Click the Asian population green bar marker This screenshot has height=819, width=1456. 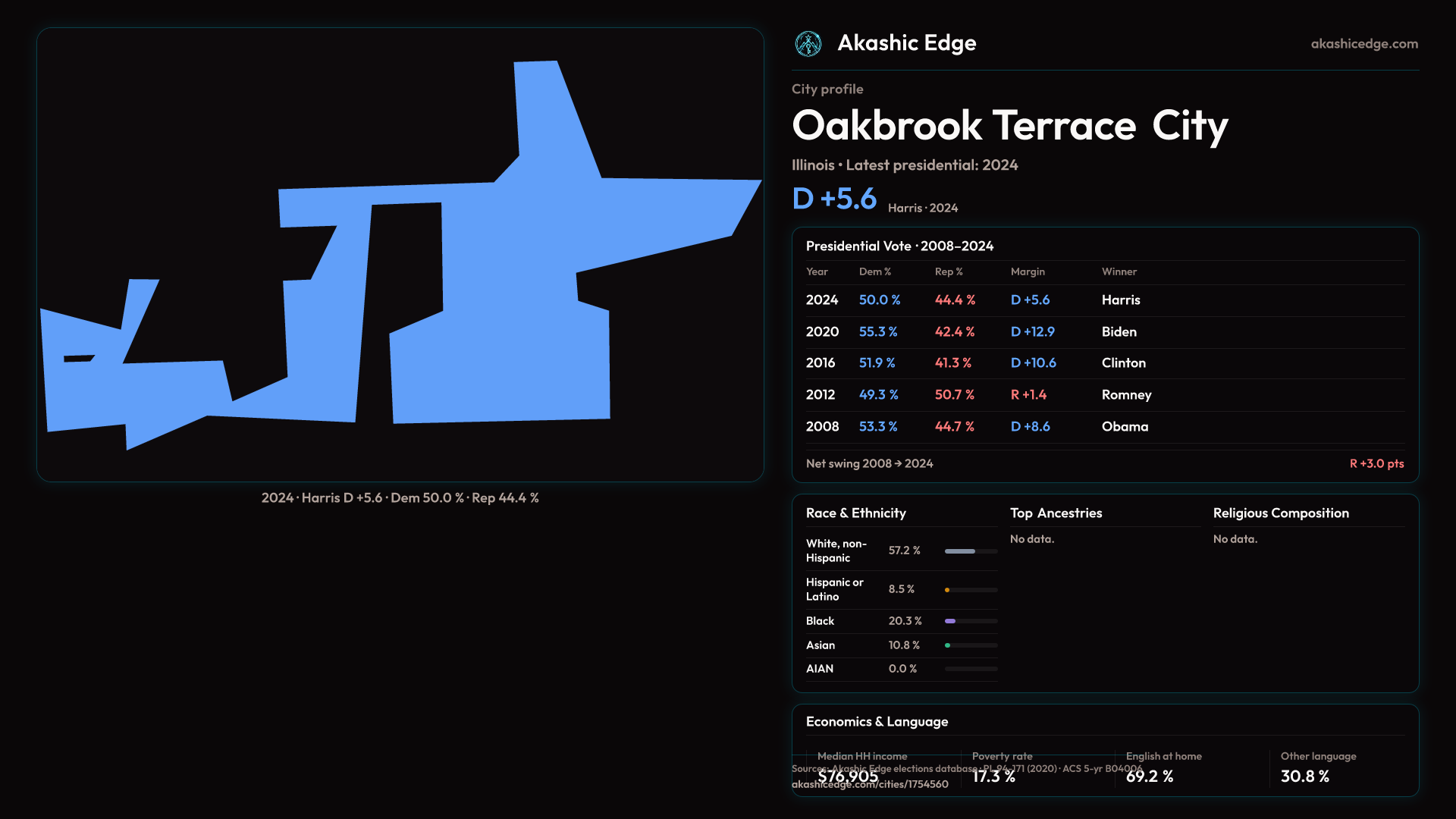(x=948, y=645)
